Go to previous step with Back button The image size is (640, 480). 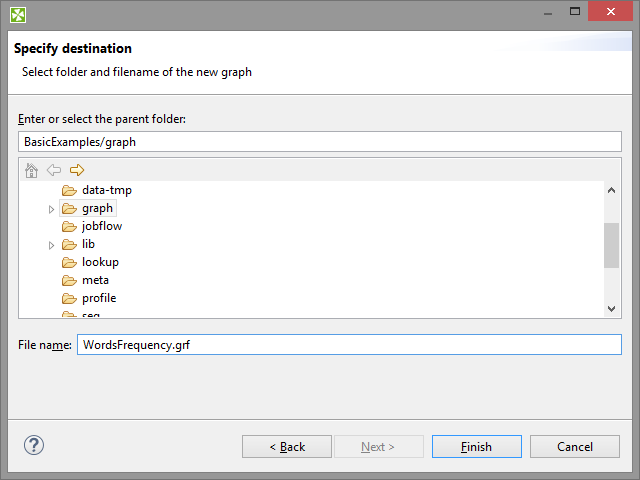coord(287,446)
